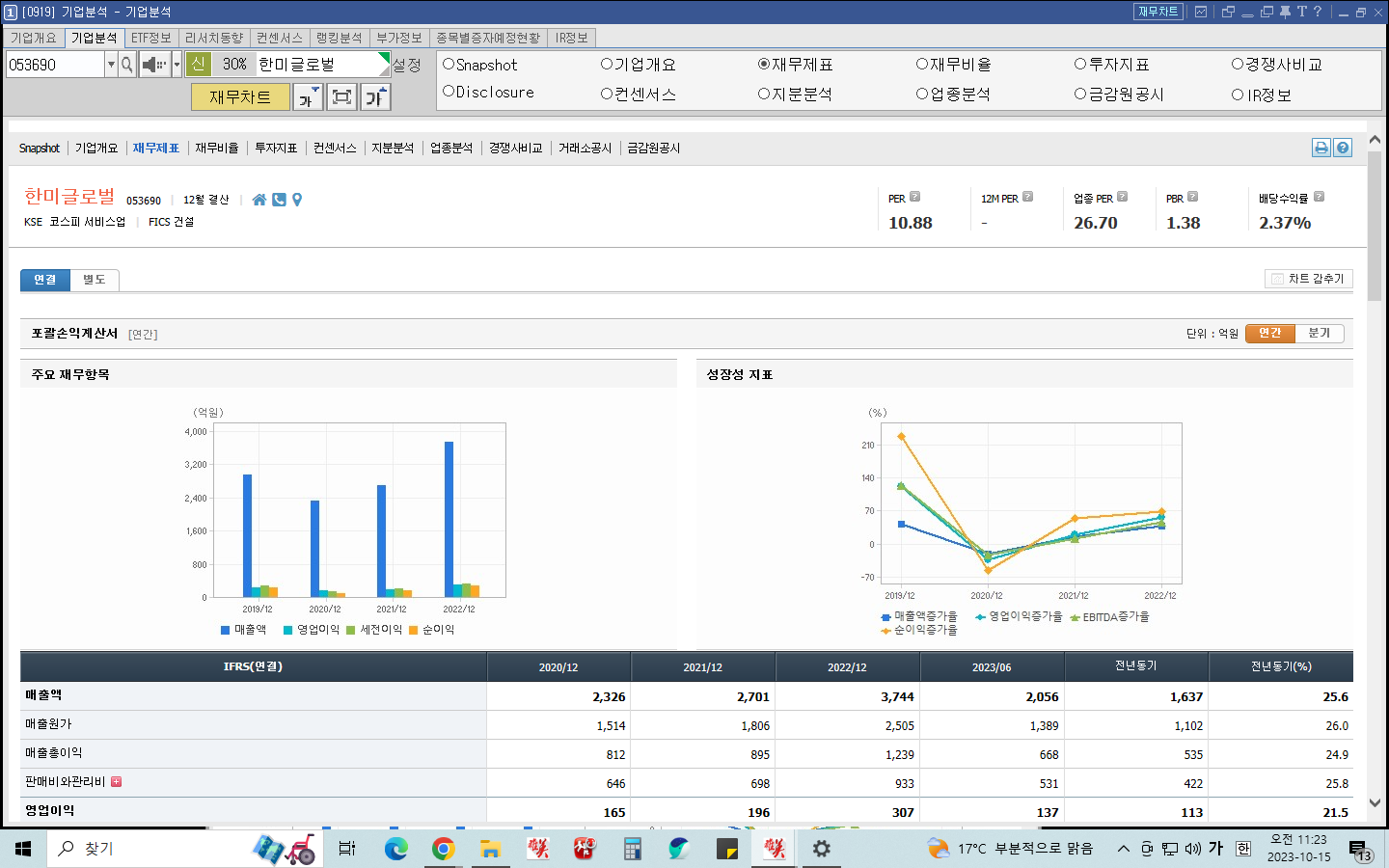
Task: Click the green 신 badge icon
Action: [199, 64]
